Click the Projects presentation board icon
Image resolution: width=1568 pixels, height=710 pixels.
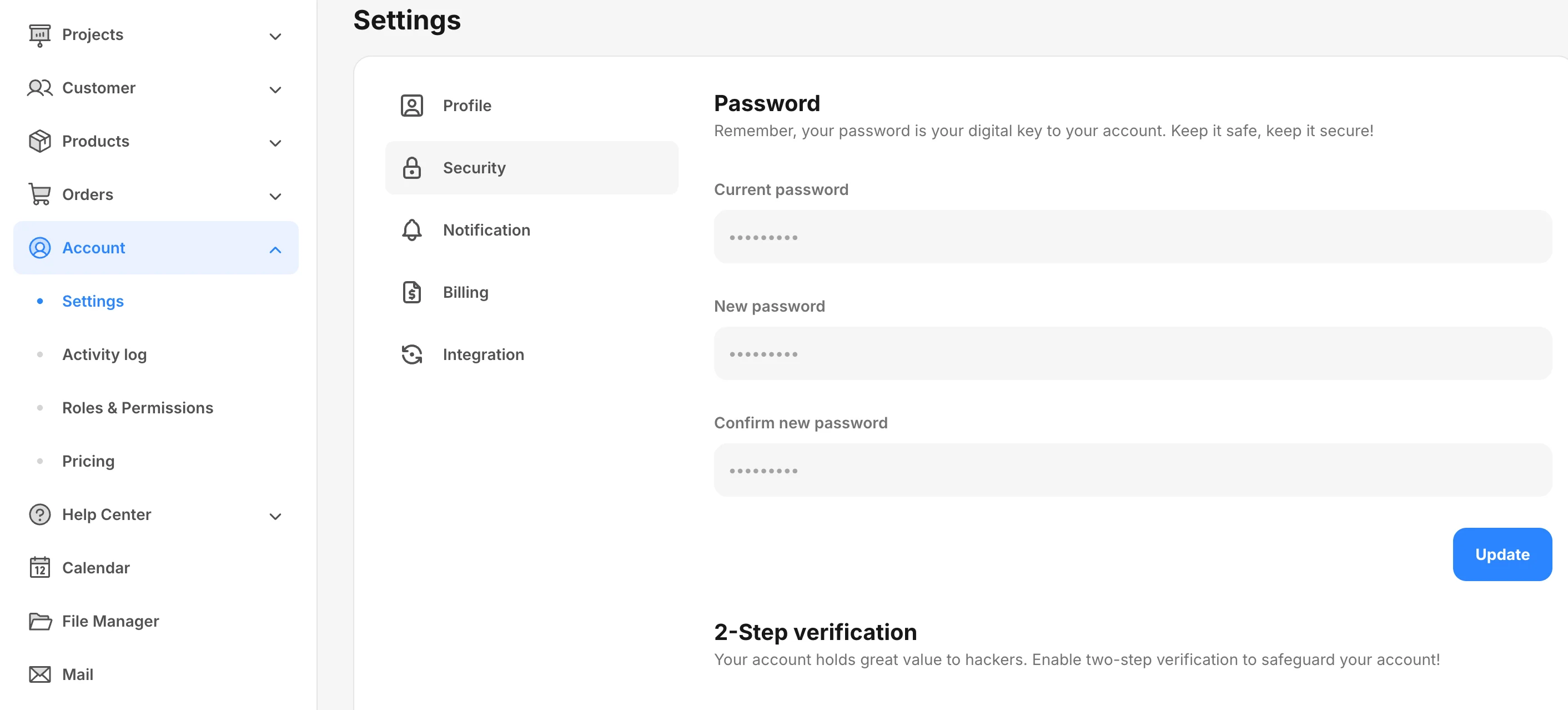click(x=39, y=36)
